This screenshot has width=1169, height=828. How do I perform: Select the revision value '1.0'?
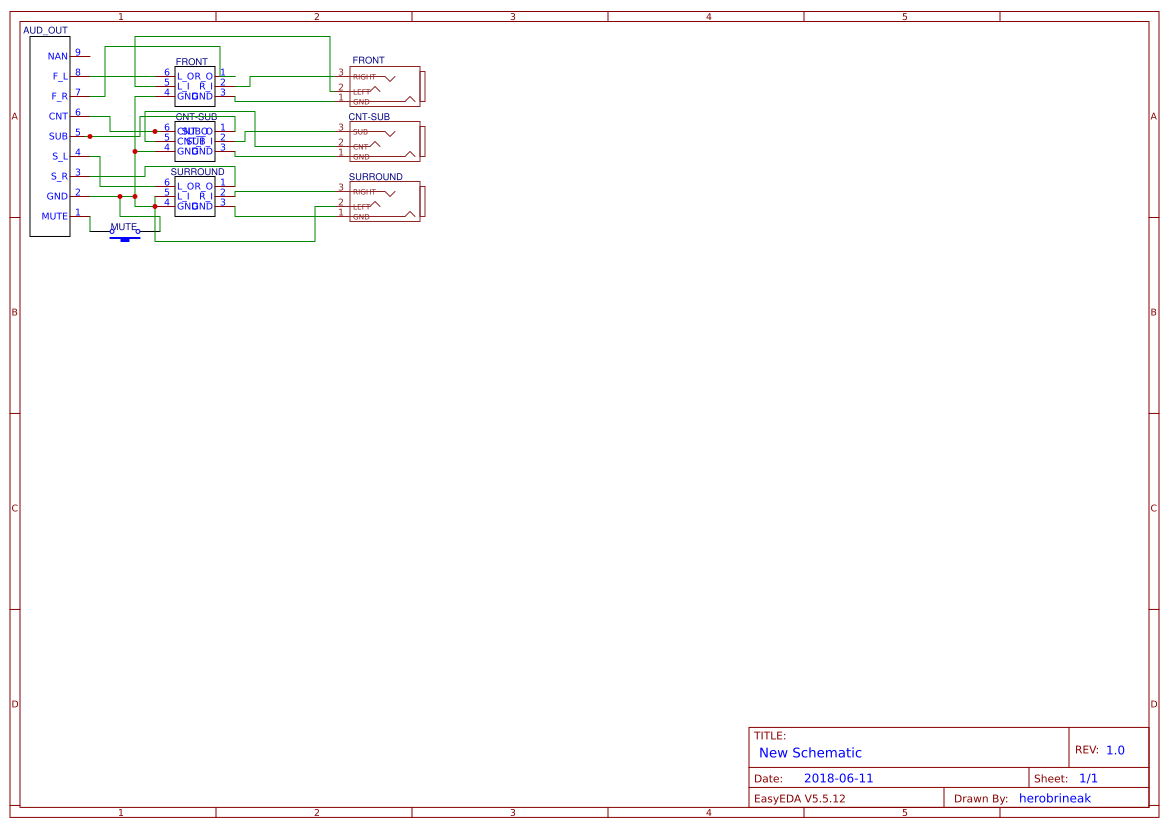[1115, 750]
